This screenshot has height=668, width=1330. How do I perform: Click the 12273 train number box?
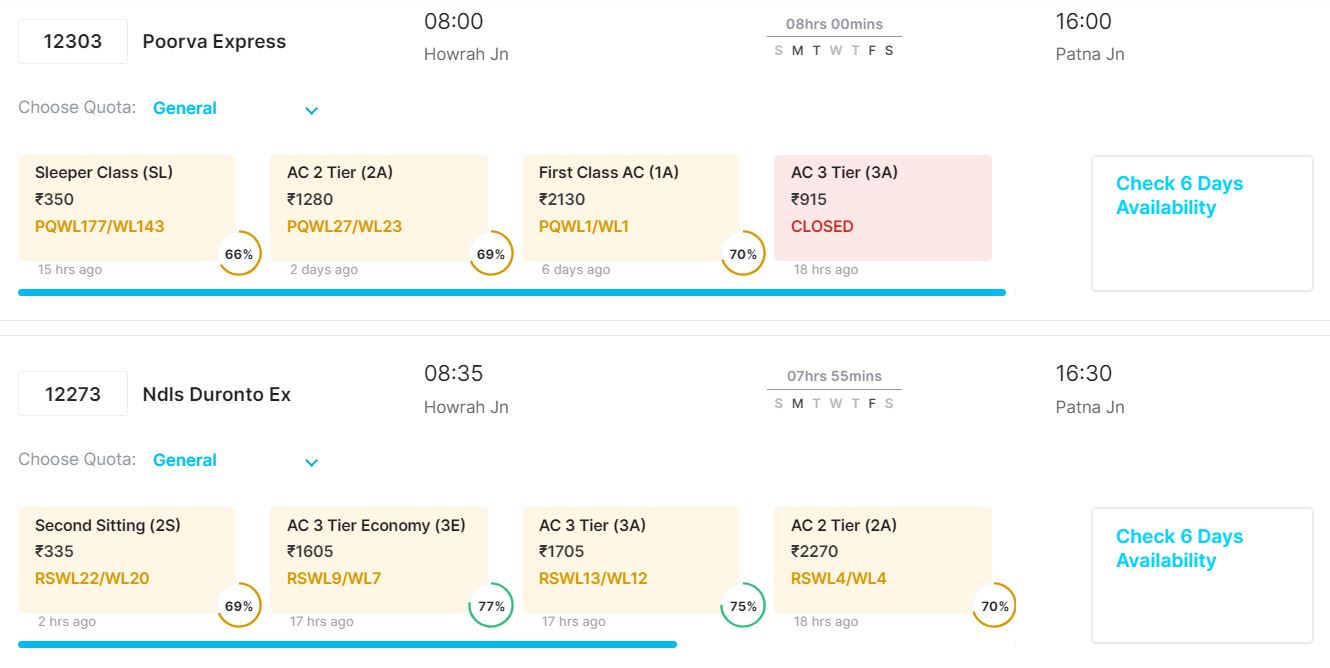coord(73,394)
